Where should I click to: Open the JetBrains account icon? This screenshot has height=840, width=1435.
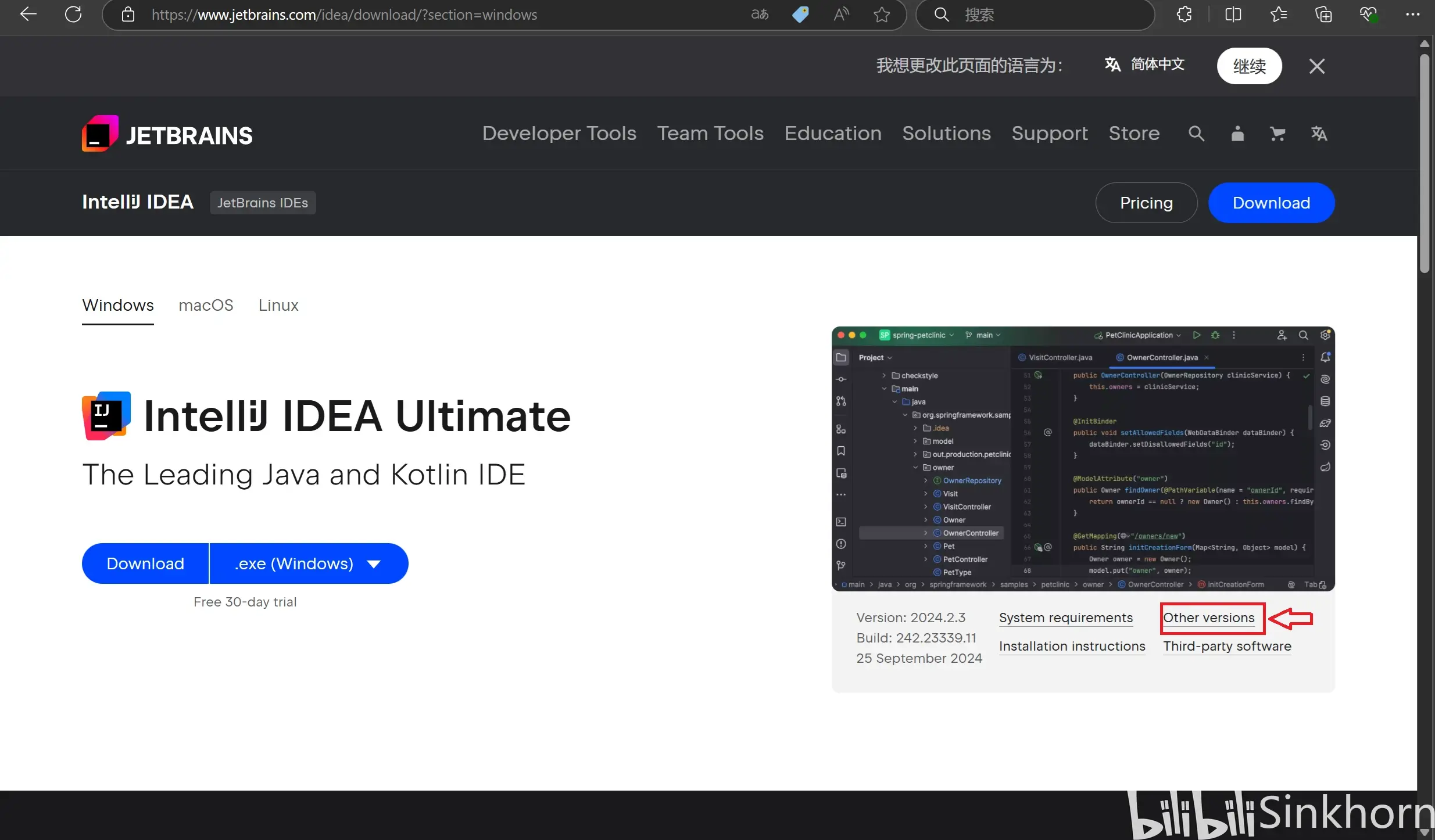pyautogui.click(x=1237, y=134)
